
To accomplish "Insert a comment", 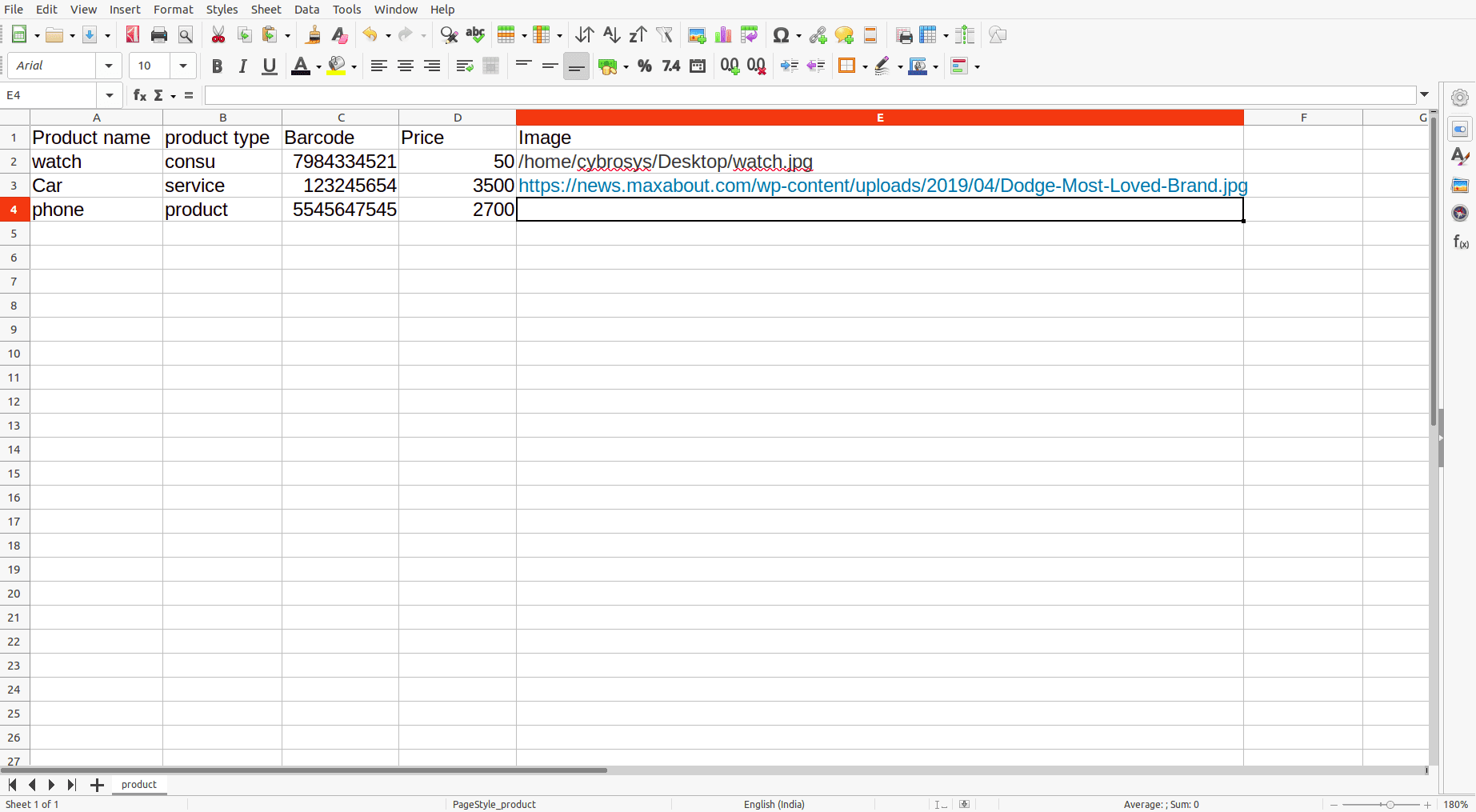I will pyautogui.click(x=844, y=34).
